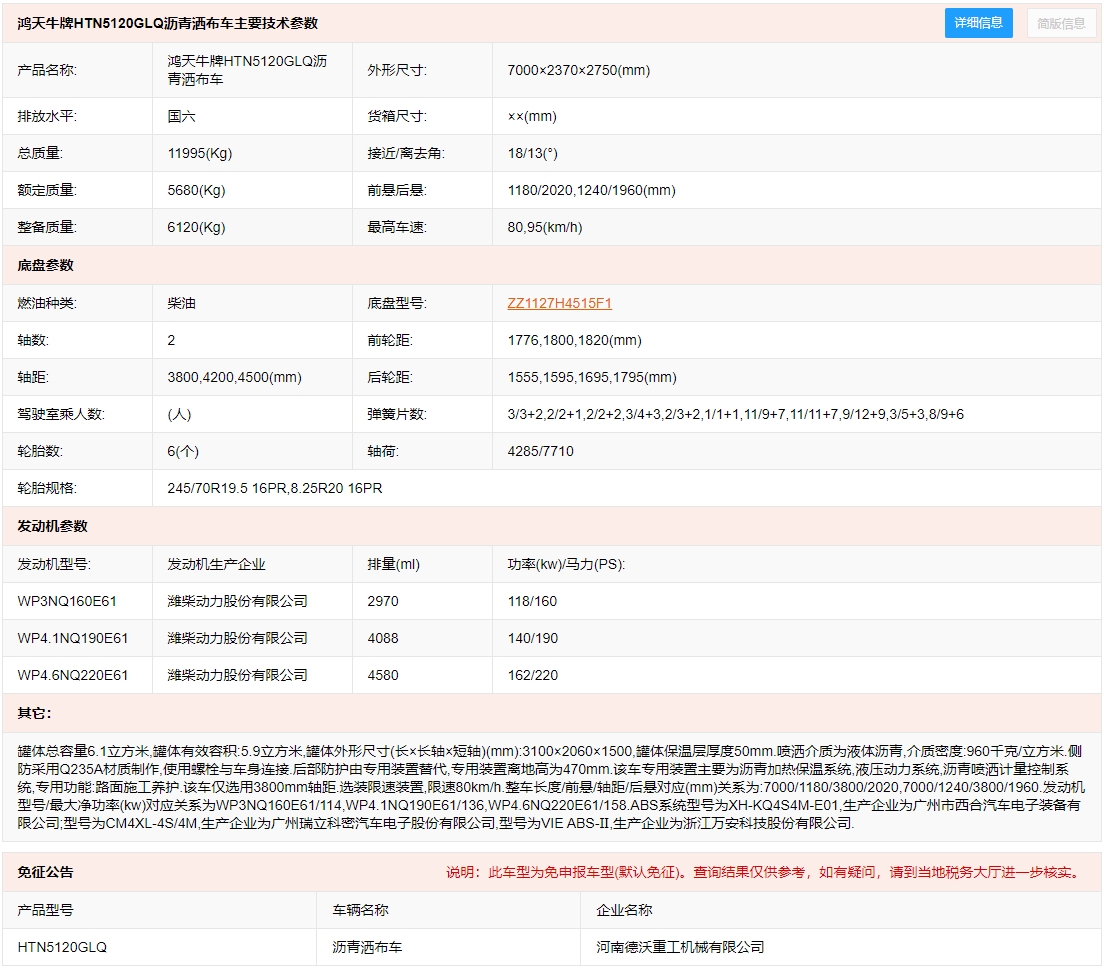Select overhang value 1180/2020,1240/1960(mm)

pyautogui.click(x=591, y=190)
